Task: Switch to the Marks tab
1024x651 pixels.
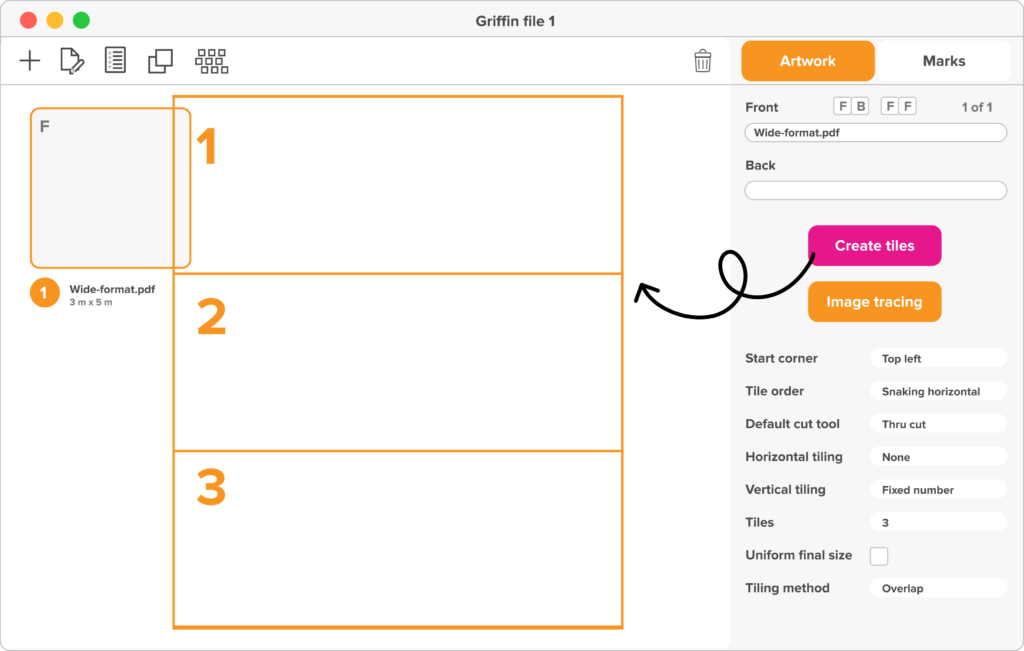Action: coord(944,61)
